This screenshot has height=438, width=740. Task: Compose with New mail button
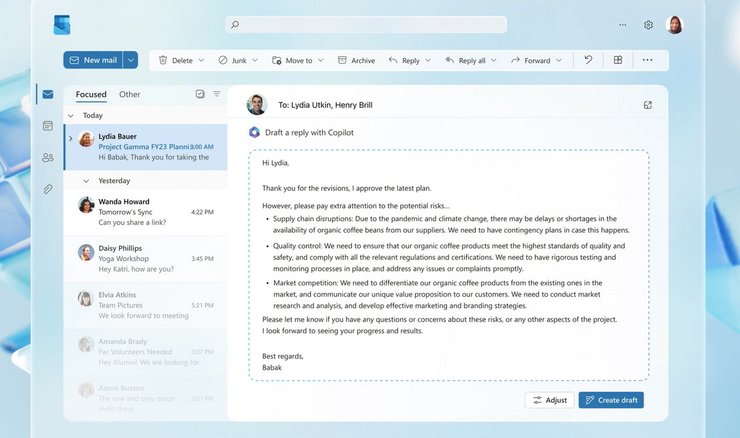pyautogui.click(x=93, y=60)
